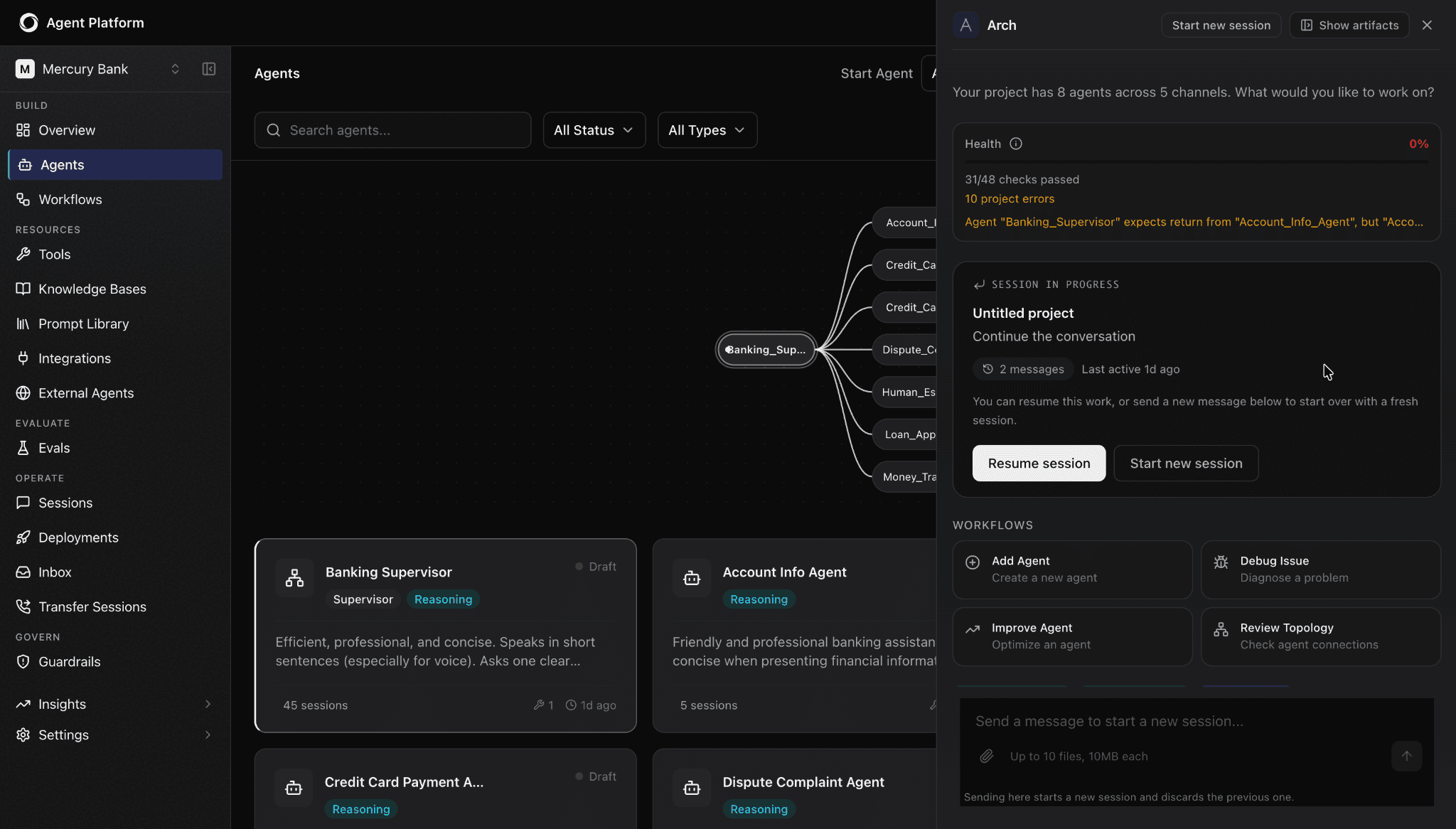Click the Integrations plug icon

[x=23, y=358]
